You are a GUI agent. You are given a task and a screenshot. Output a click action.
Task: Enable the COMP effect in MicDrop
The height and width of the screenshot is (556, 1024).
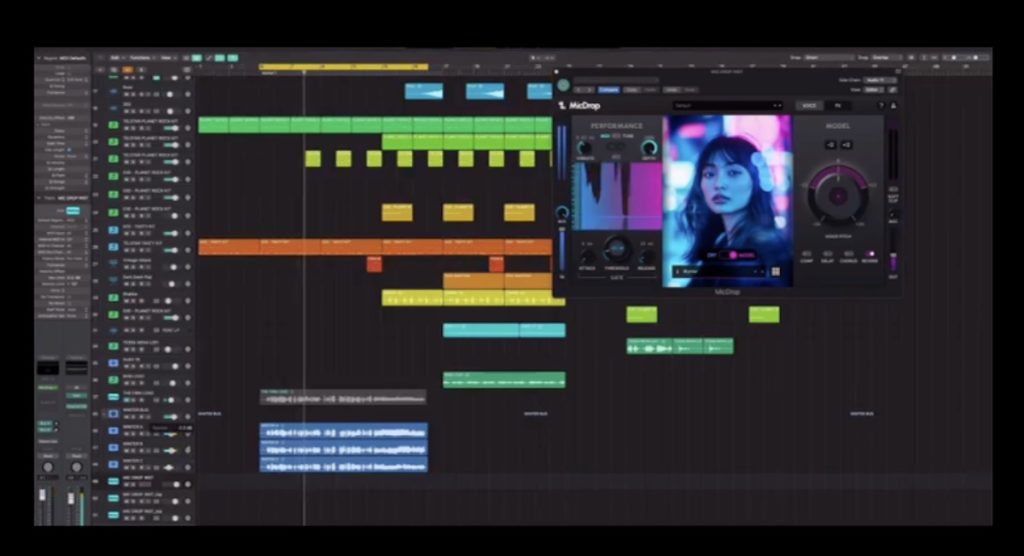[x=806, y=254]
